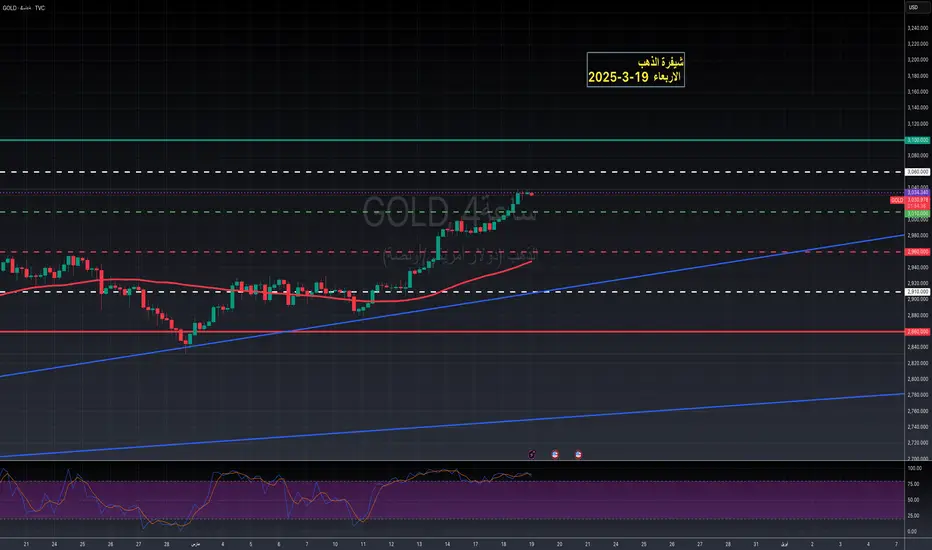This screenshot has height=550, width=932.
Task: Click the 75.00 level on oscillator scale
Action: (x=914, y=484)
